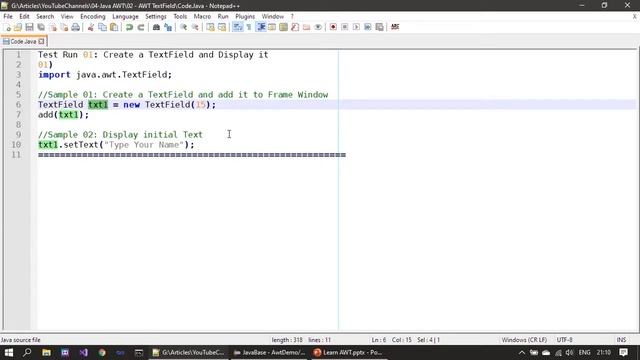Paste using the clipboard toolbar icon
The image size is (640, 360).
tap(114, 27)
